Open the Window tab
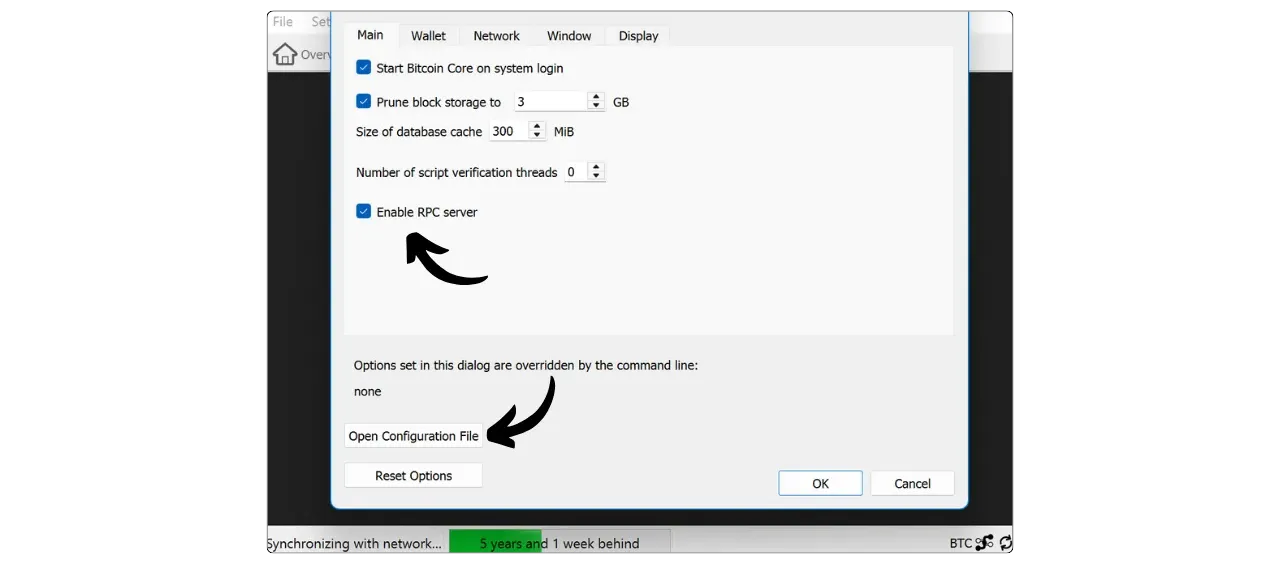This screenshot has width=1280, height=564. pos(569,36)
